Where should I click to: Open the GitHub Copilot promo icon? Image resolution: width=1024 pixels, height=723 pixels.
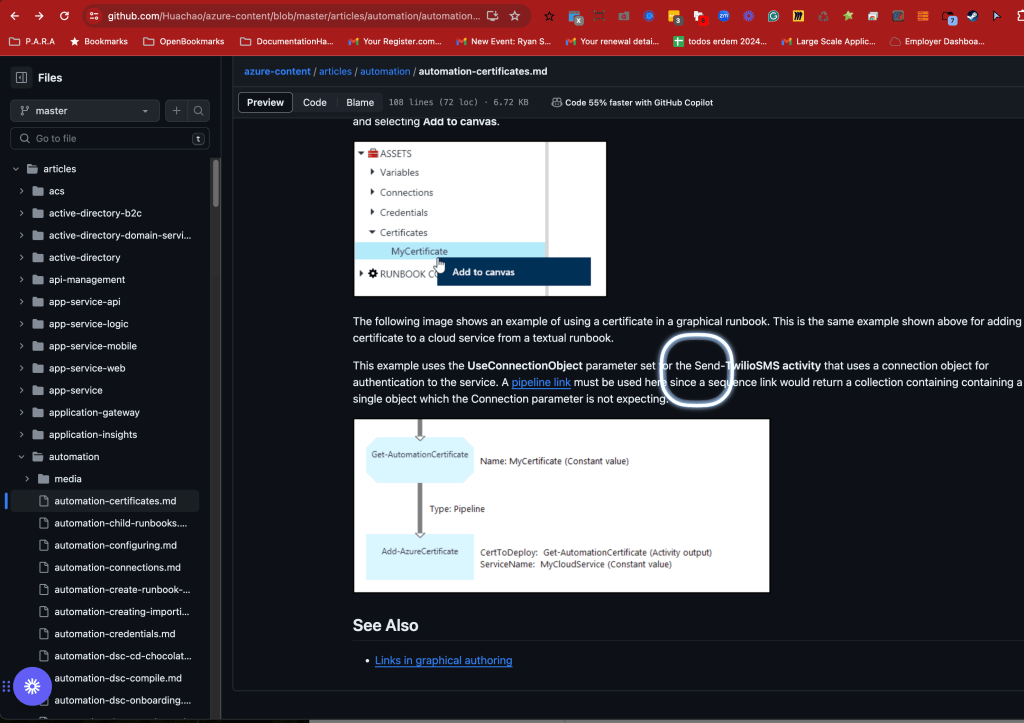556,103
